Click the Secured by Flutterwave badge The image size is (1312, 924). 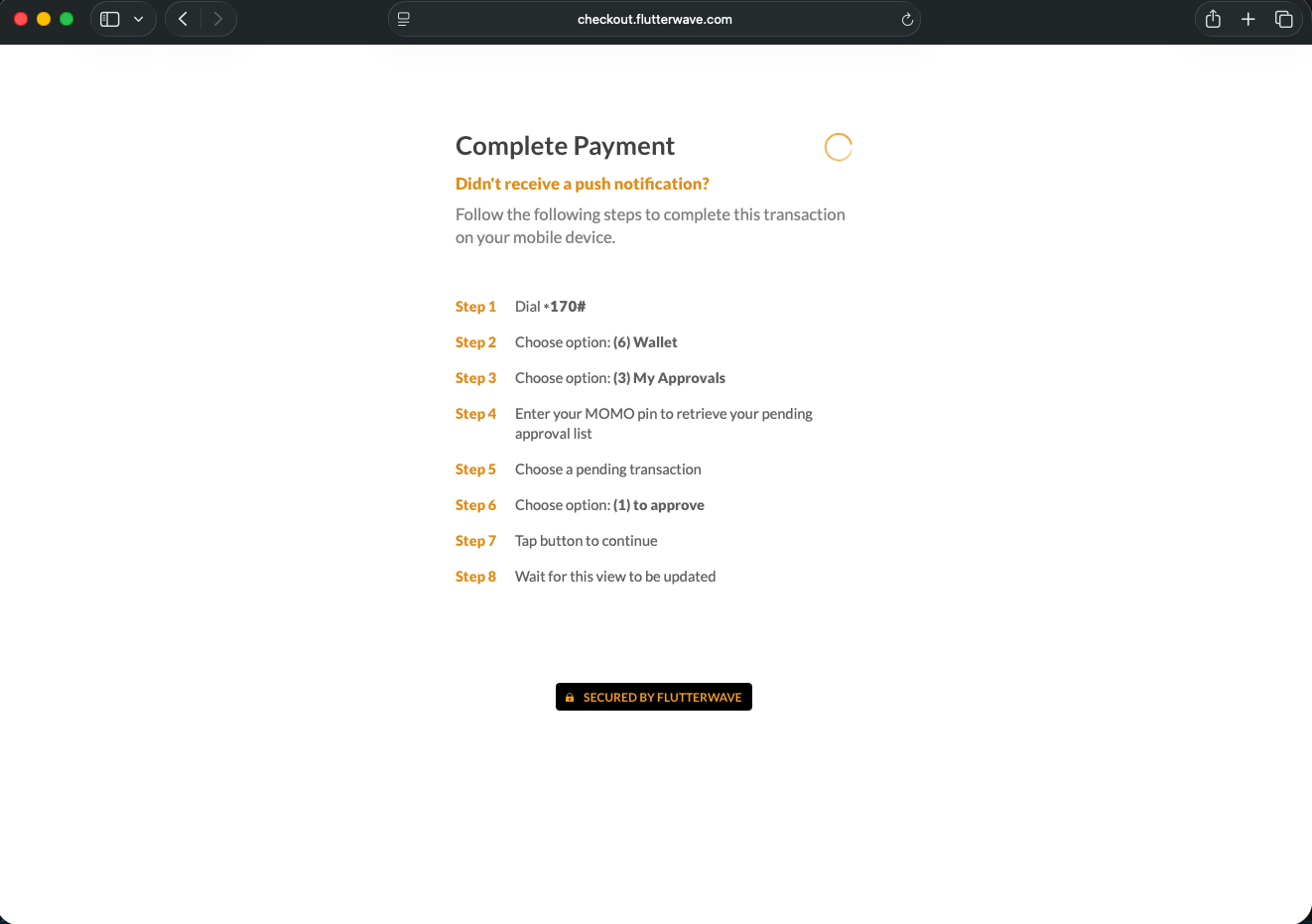[654, 697]
